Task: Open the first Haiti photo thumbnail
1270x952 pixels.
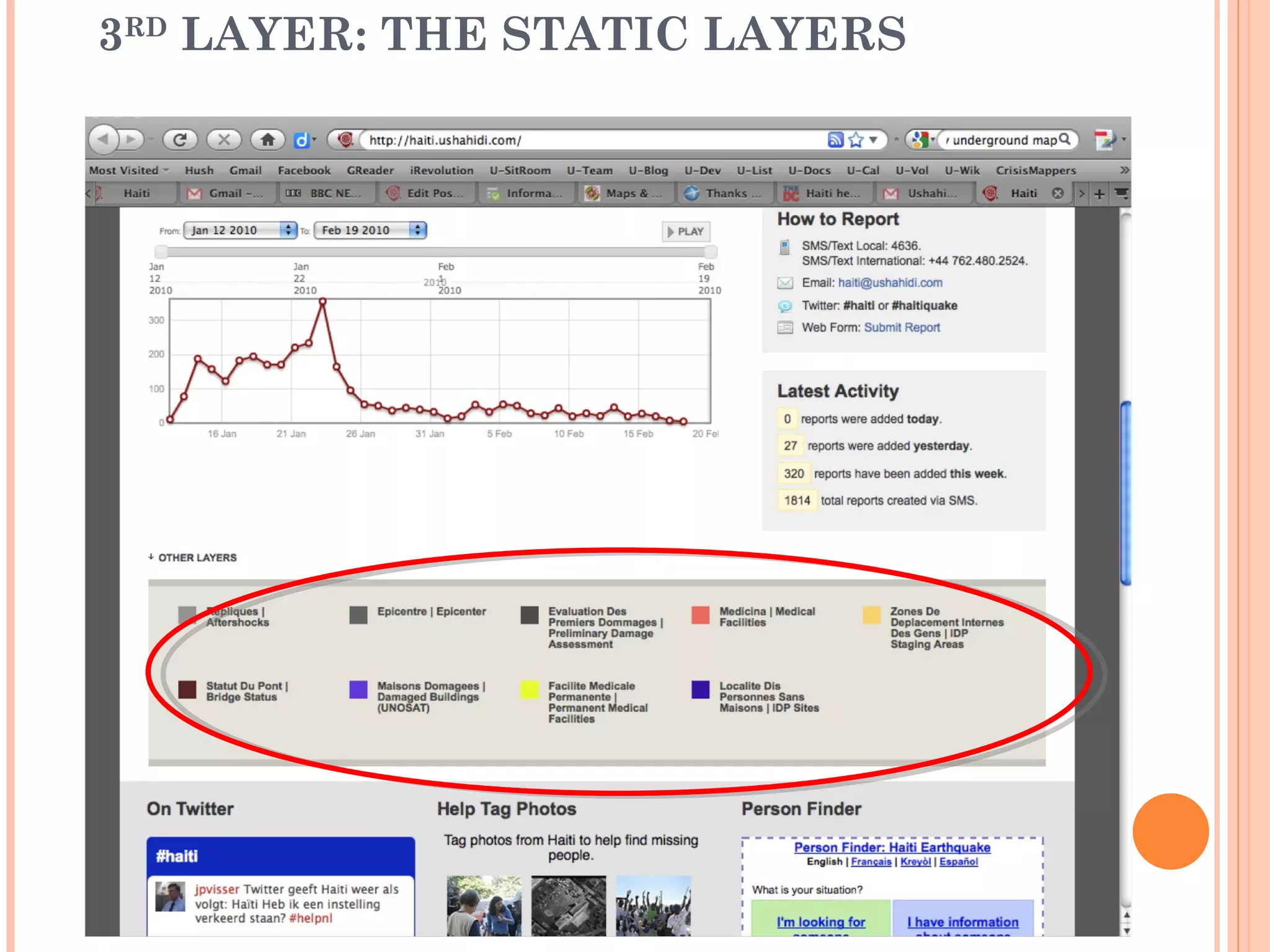Action: (x=484, y=906)
